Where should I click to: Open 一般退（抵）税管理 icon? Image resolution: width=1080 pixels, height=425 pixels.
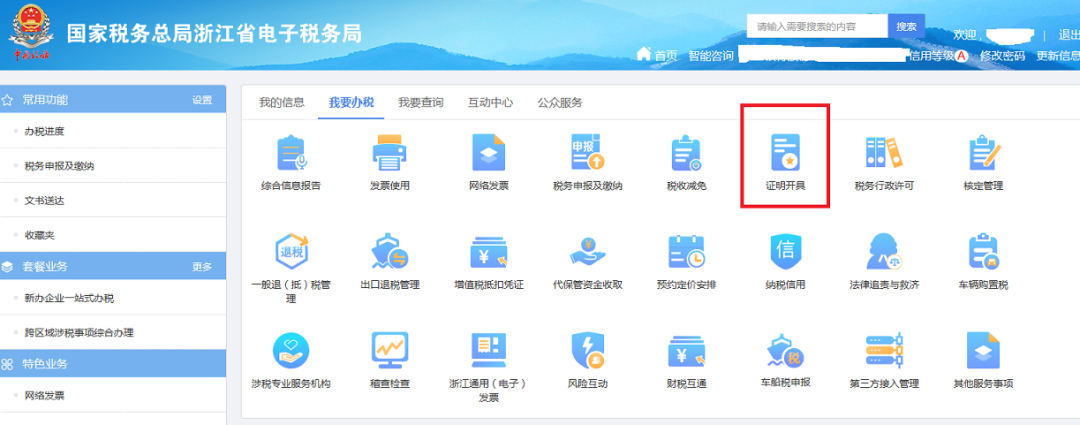pos(291,251)
